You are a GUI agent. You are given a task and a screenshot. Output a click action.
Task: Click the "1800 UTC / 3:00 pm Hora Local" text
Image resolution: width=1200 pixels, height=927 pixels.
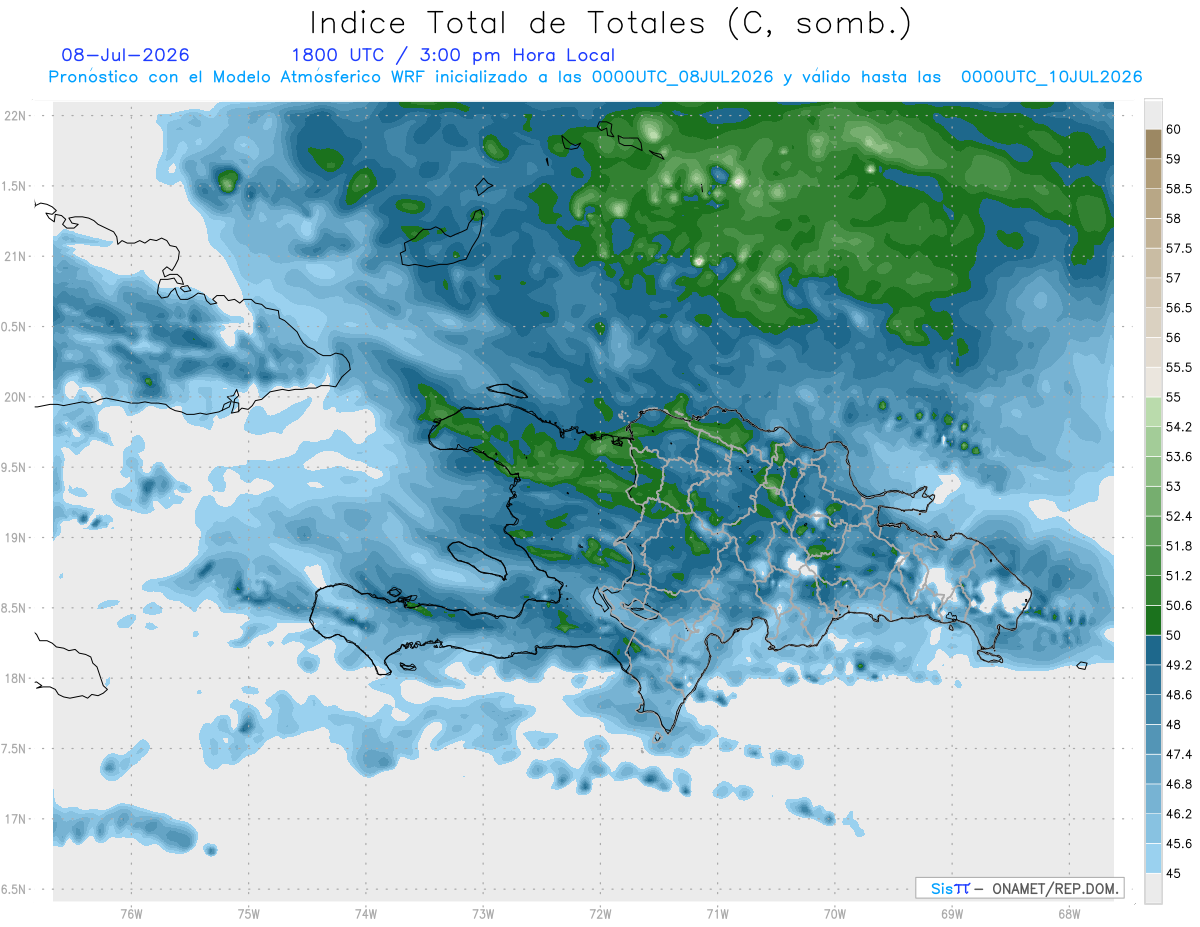pyautogui.click(x=453, y=56)
